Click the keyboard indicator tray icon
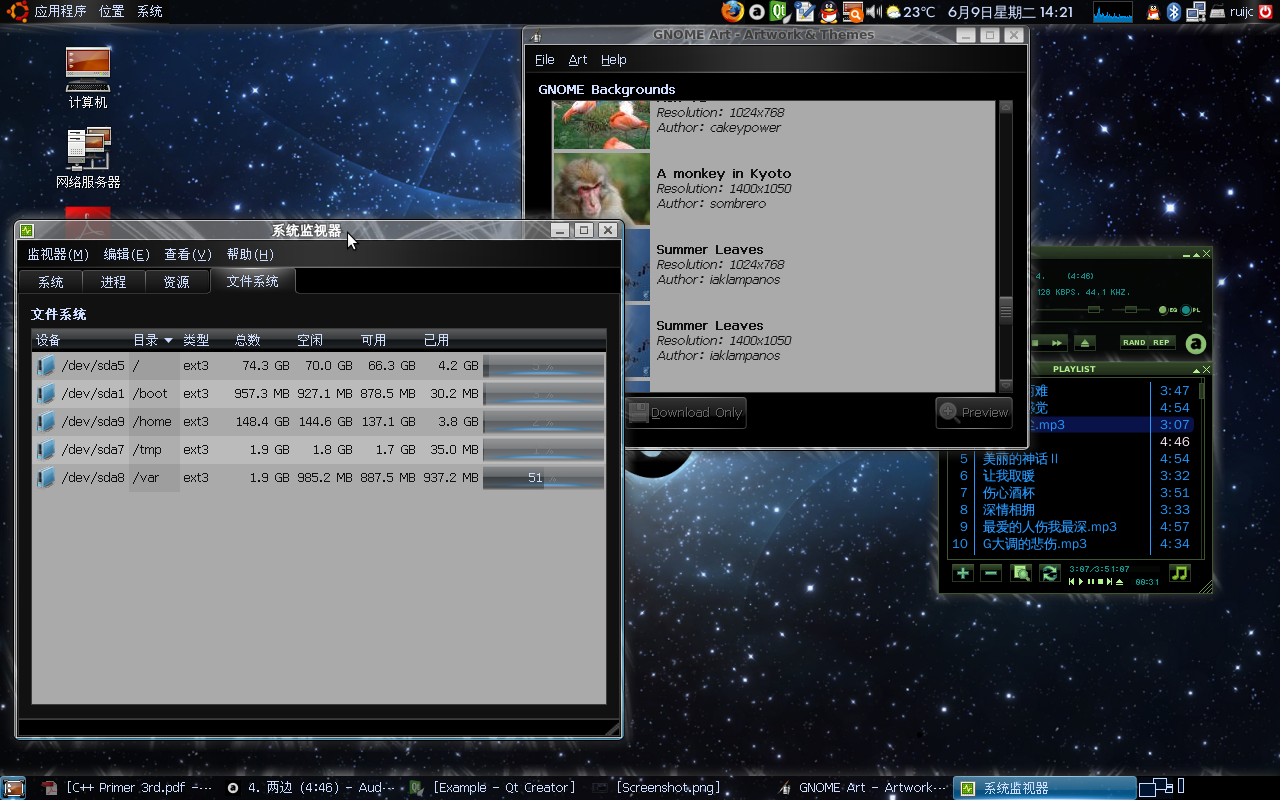This screenshot has height=800, width=1280. click(1218, 12)
